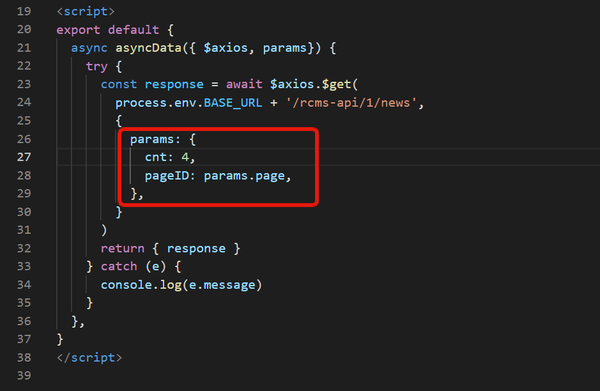Click the const response declaration
The width and height of the screenshot is (600, 391).
pos(152,84)
